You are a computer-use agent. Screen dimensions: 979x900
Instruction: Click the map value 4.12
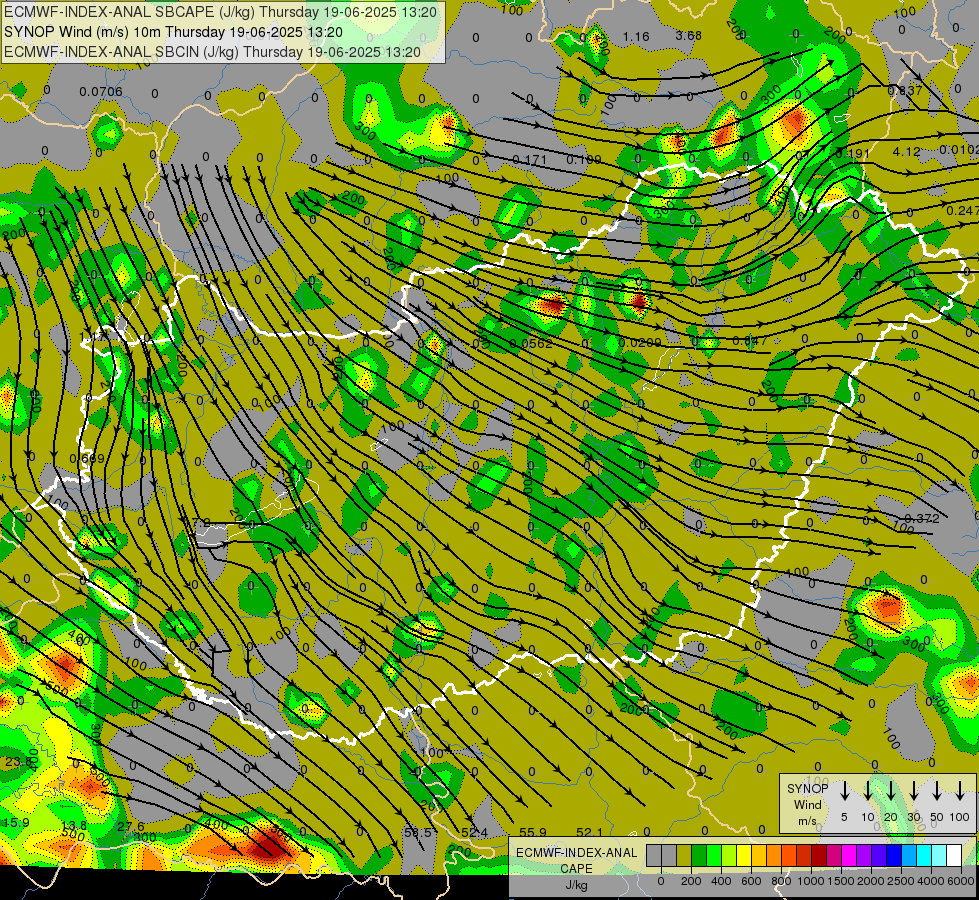pos(906,151)
